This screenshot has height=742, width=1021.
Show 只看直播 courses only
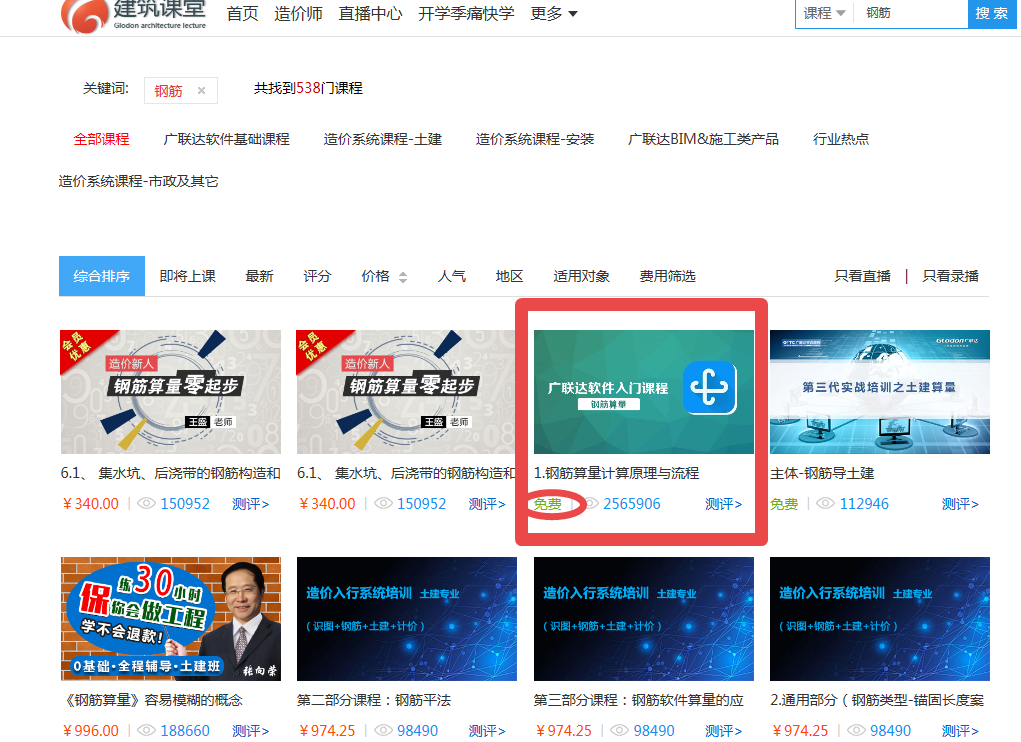pos(862,276)
